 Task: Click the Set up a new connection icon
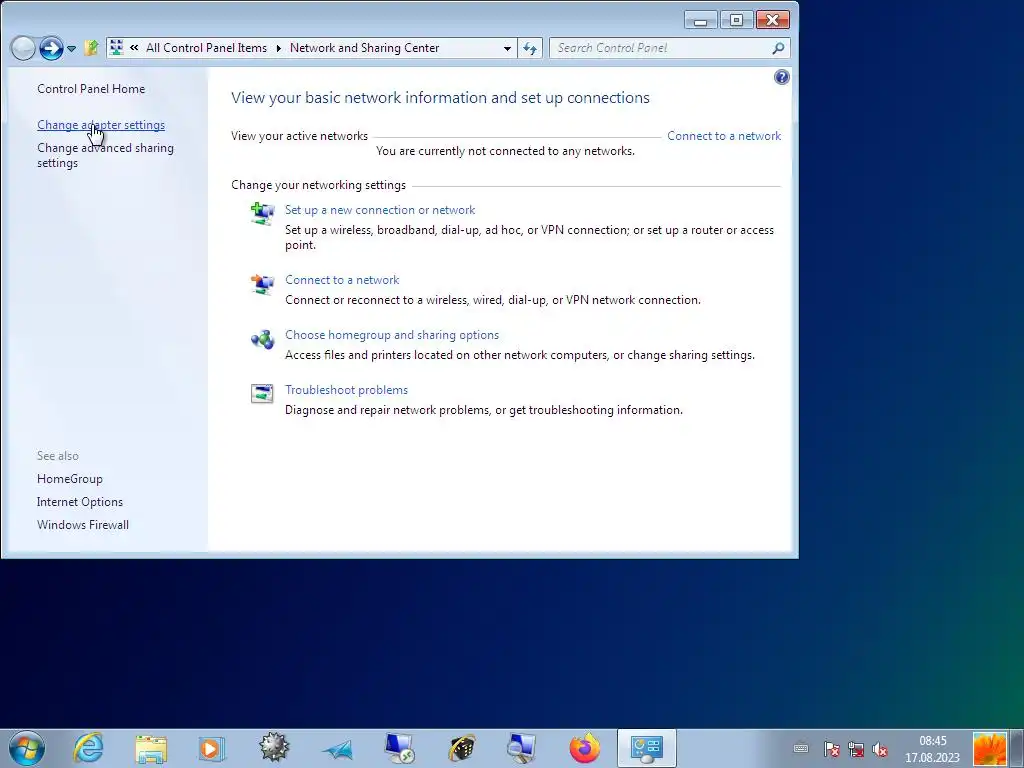point(263,213)
